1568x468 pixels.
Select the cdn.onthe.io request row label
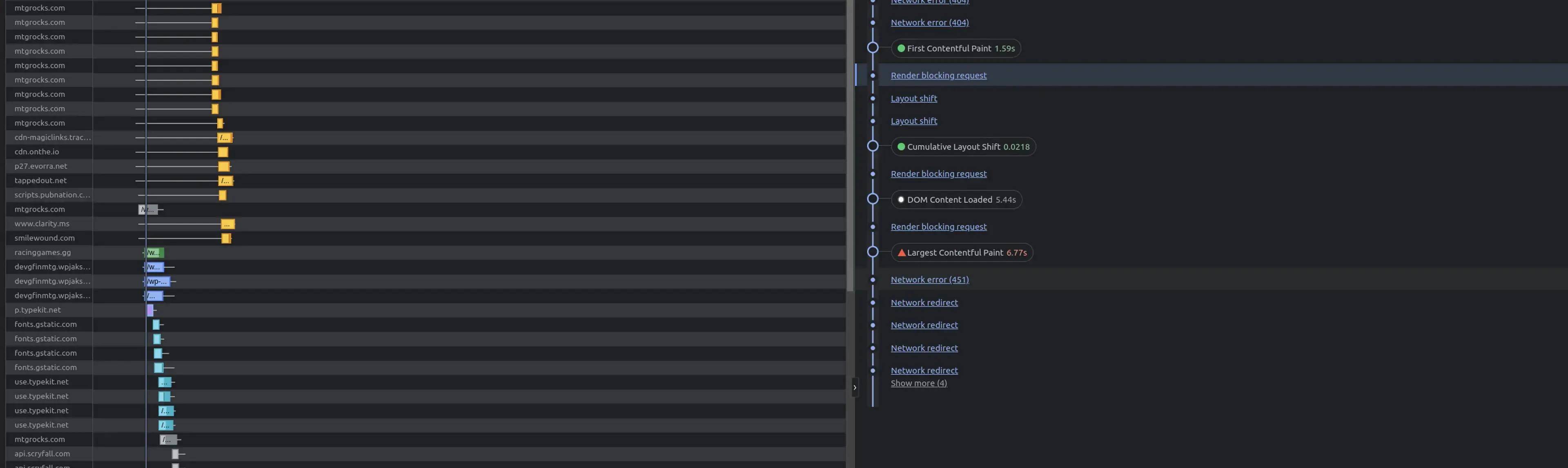[36, 152]
